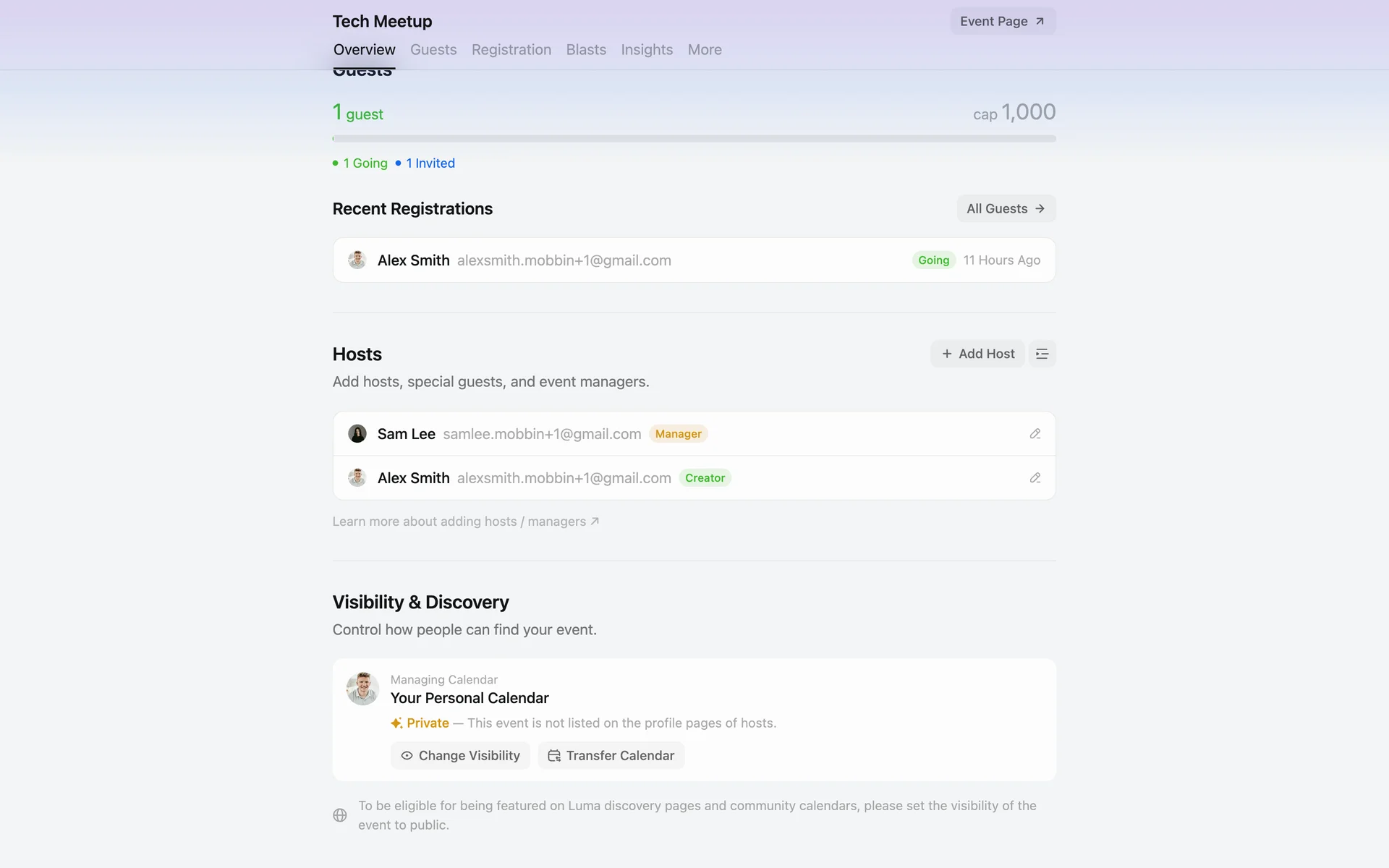Open the host reorder list icon
1389x868 pixels.
tap(1042, 354)
